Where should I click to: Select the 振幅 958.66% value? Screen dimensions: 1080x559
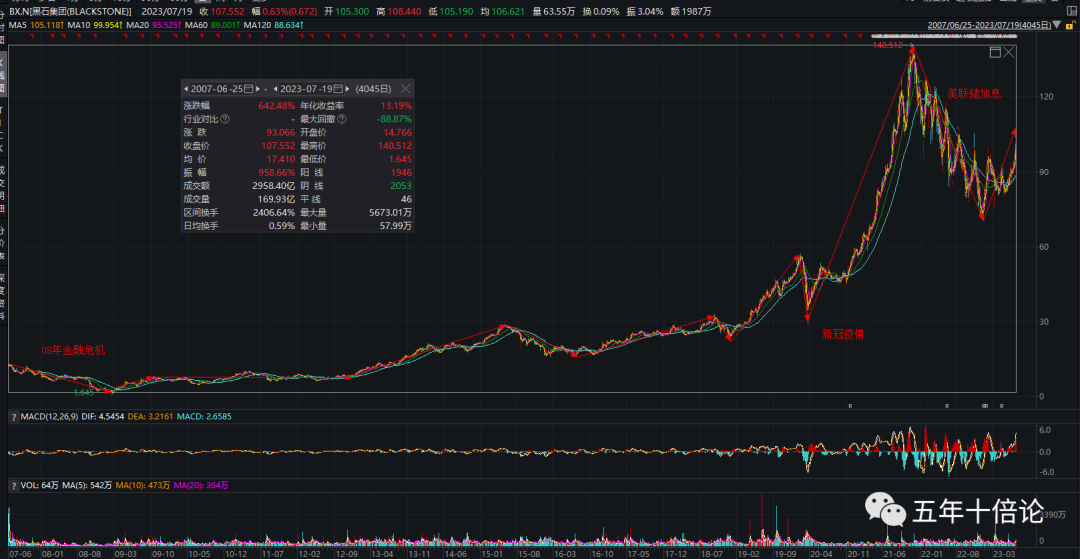[x=279, y=173]
